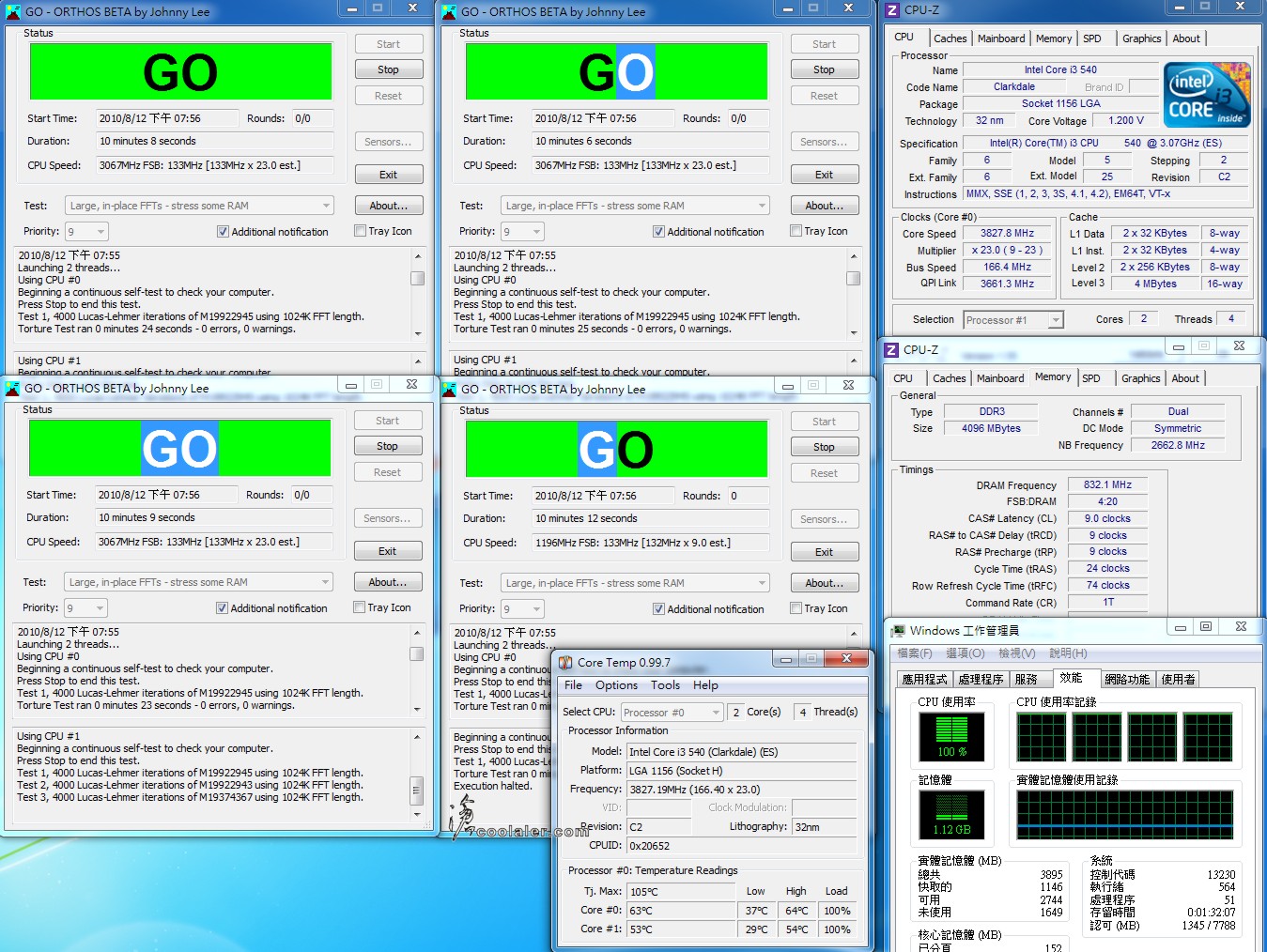
Task: Open the Help menu in Core Temp
Action: (x=705, y=685)
